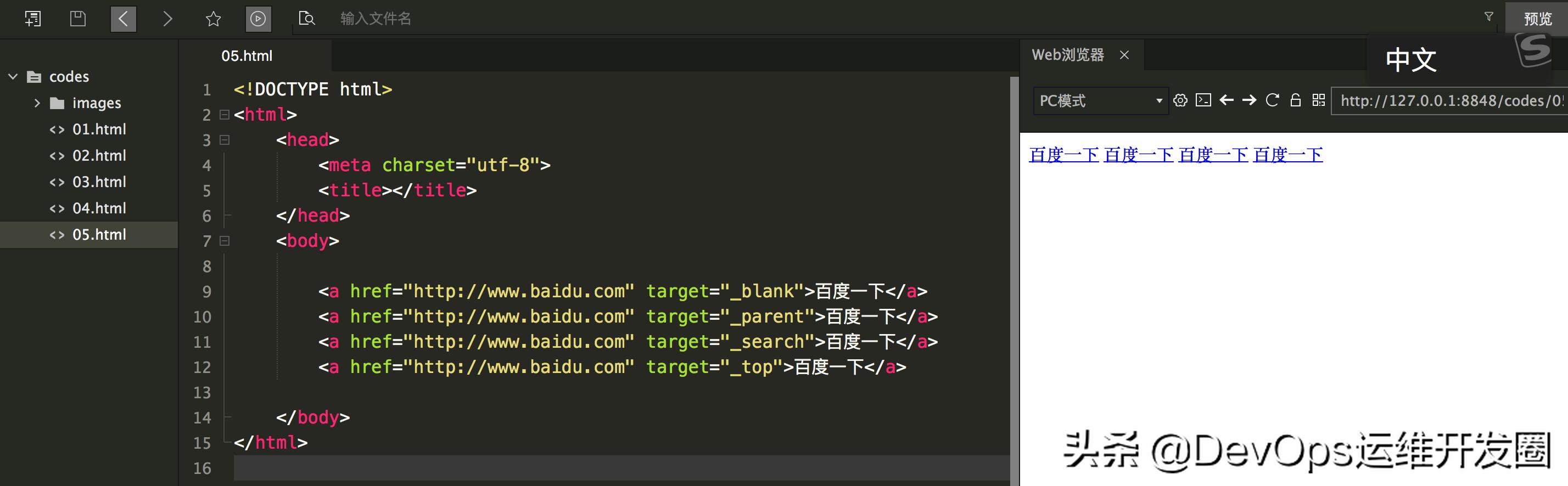1568x486 pixels.
Task: Go forward with the right arrow toolbar button
Action: [168, 19]
